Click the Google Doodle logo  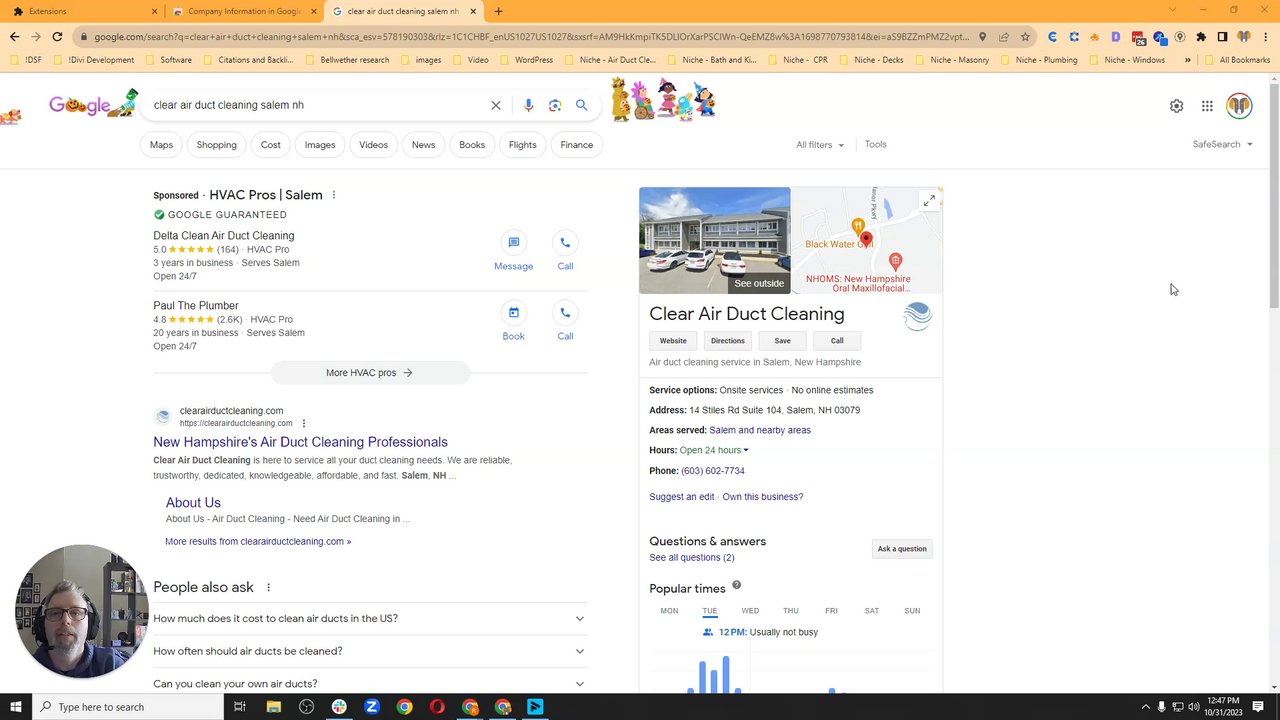pos(93,104)
